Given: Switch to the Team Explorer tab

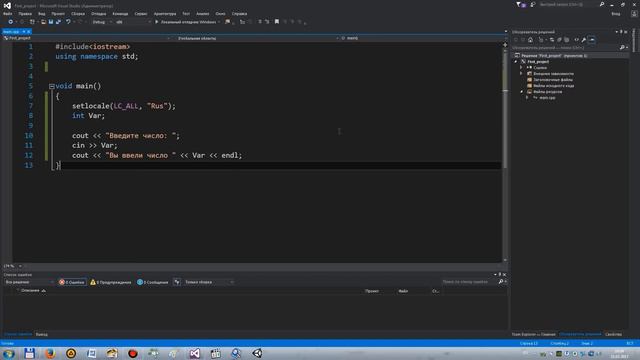Looking at the screenshot, I should [533, 334].
